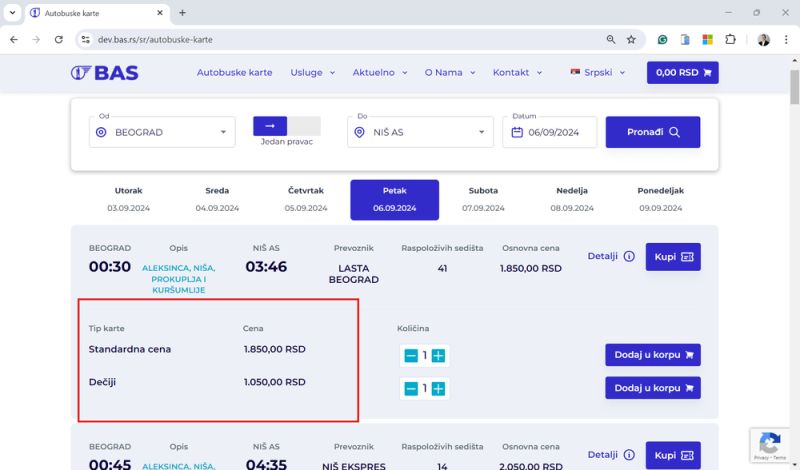Open Autobuske karte nav link
Viewport: 800px width, 470px height.
point(235,72)
